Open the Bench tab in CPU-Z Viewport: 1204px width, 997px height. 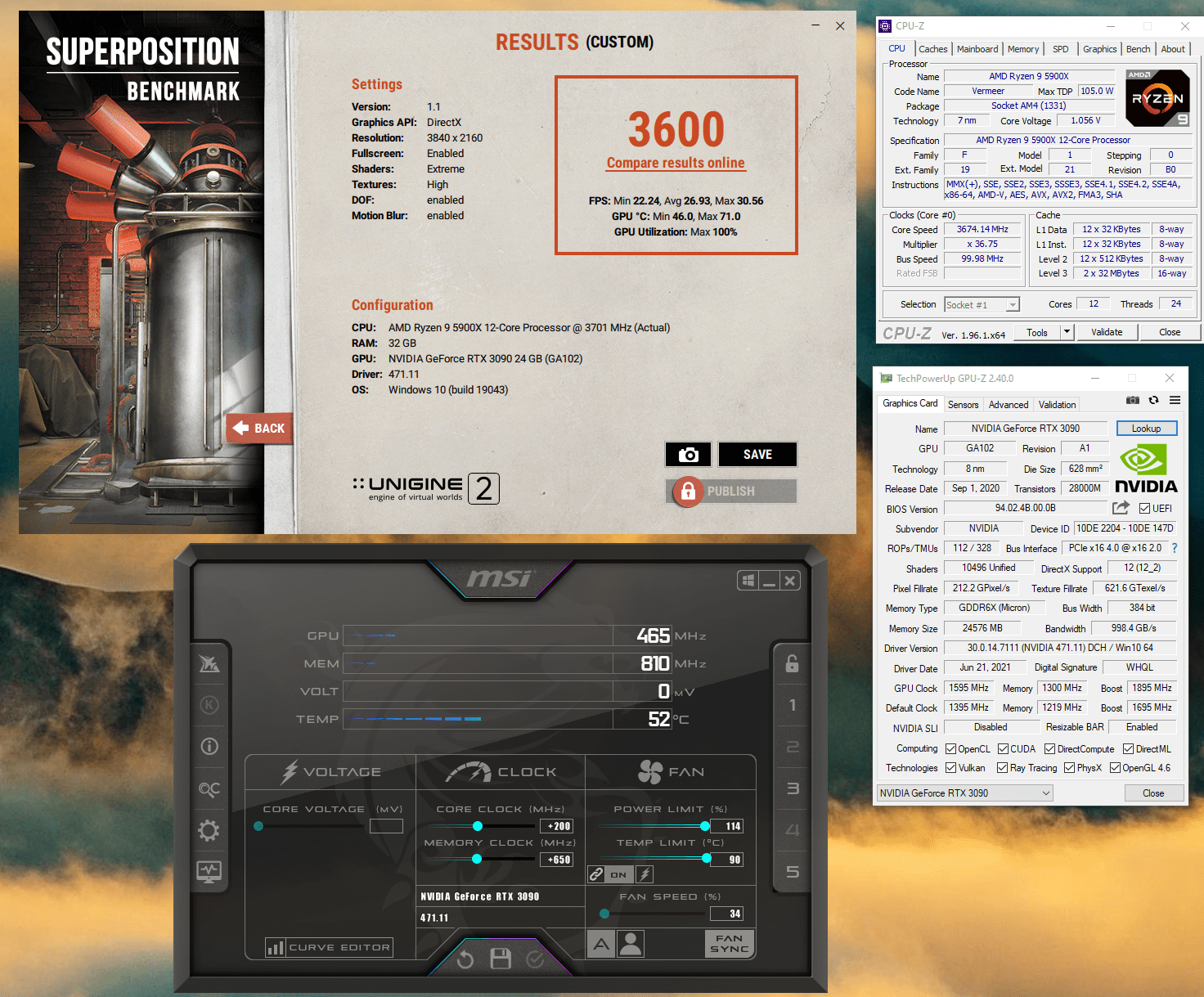pyautogui.click(x=1138, y=49)
